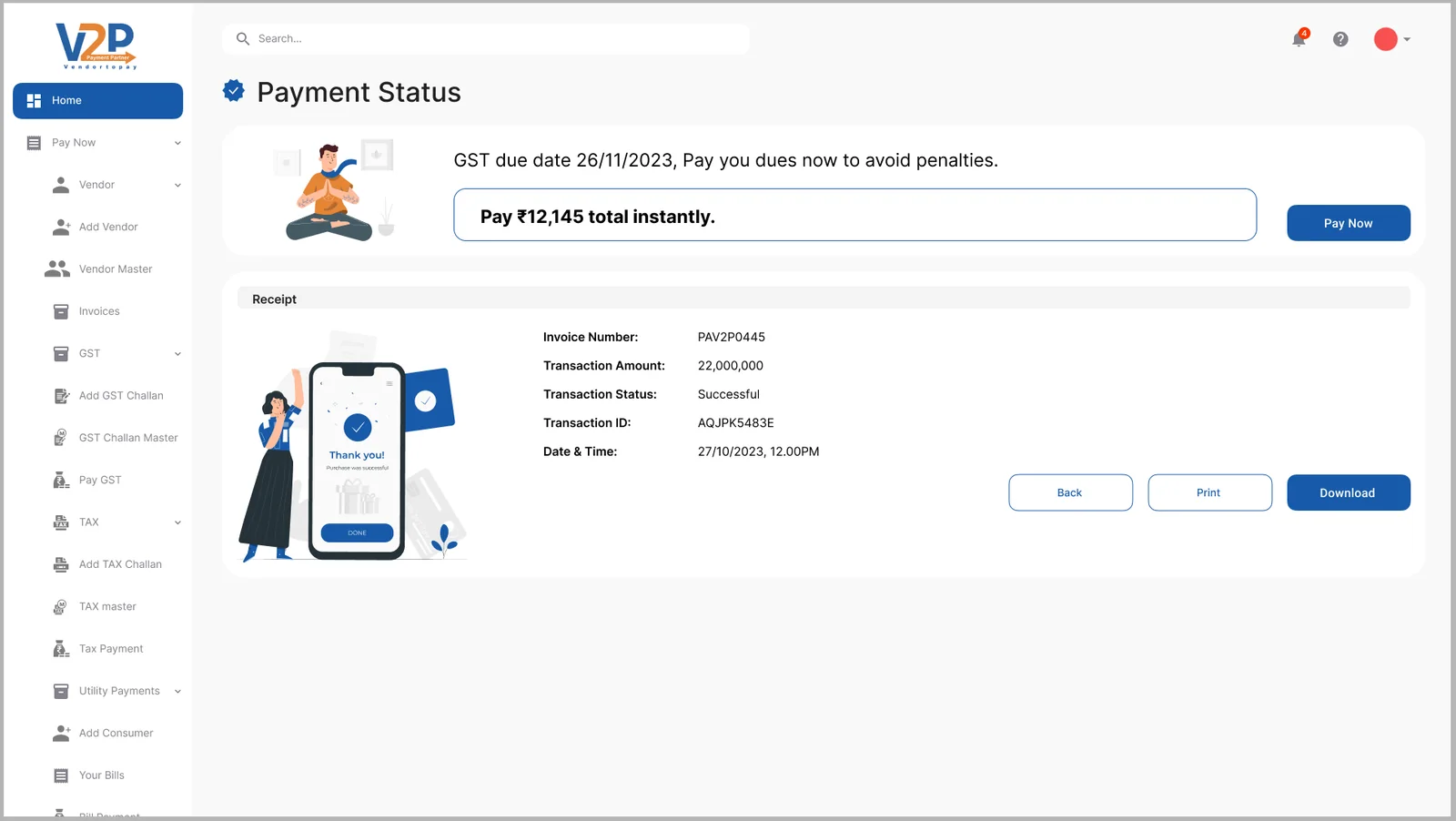Click the GST Challan Master icon
Screen dimensions: 1456x821
(x=61, y=438)
